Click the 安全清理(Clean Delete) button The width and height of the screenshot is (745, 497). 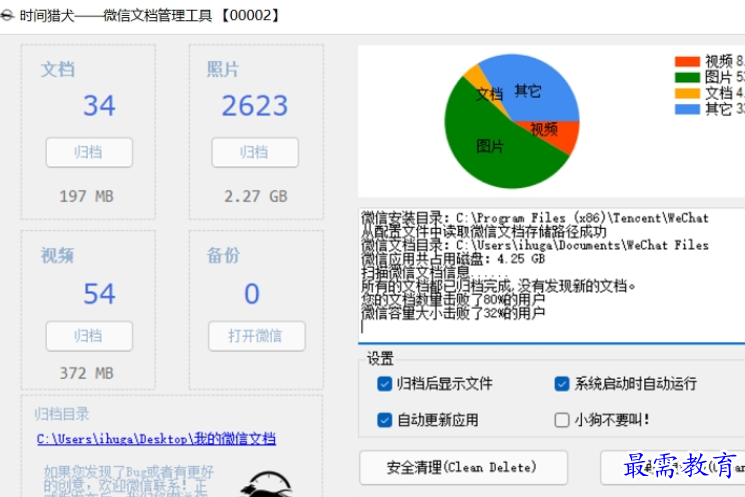coord(463,468)
